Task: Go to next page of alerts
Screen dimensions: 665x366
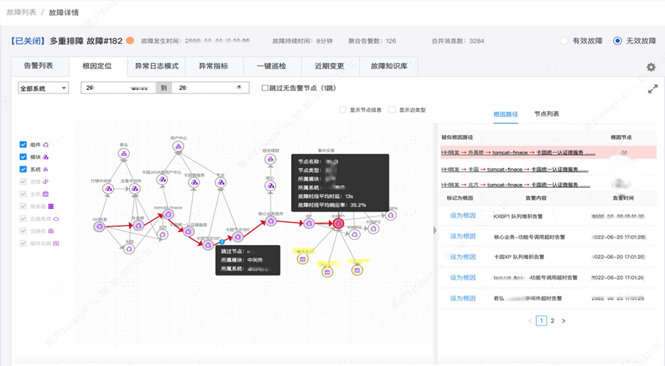Action: (563, 321)
